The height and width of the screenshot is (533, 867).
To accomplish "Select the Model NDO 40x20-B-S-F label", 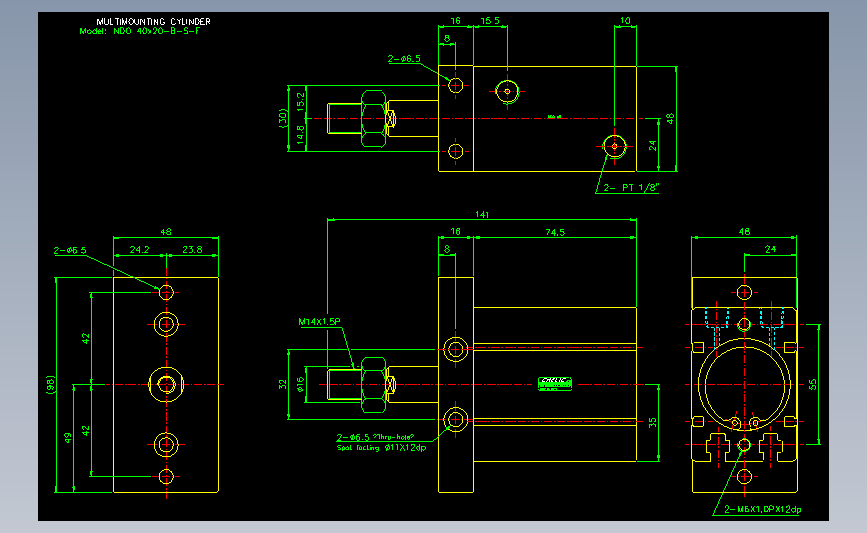I will (139, 31).
